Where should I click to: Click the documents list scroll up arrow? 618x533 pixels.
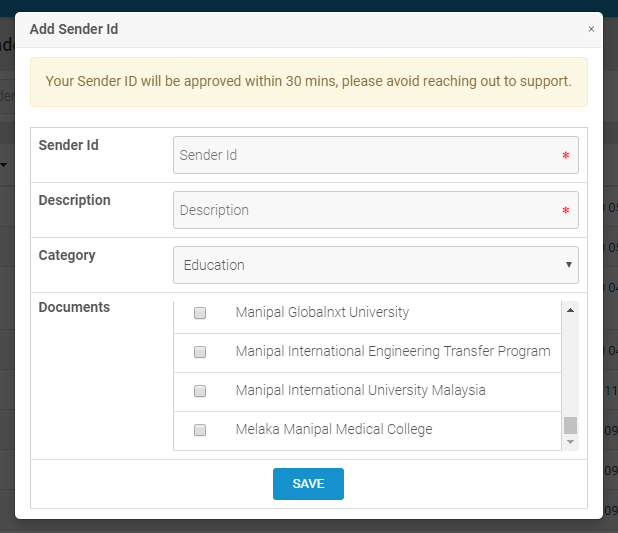click(571, 310)
